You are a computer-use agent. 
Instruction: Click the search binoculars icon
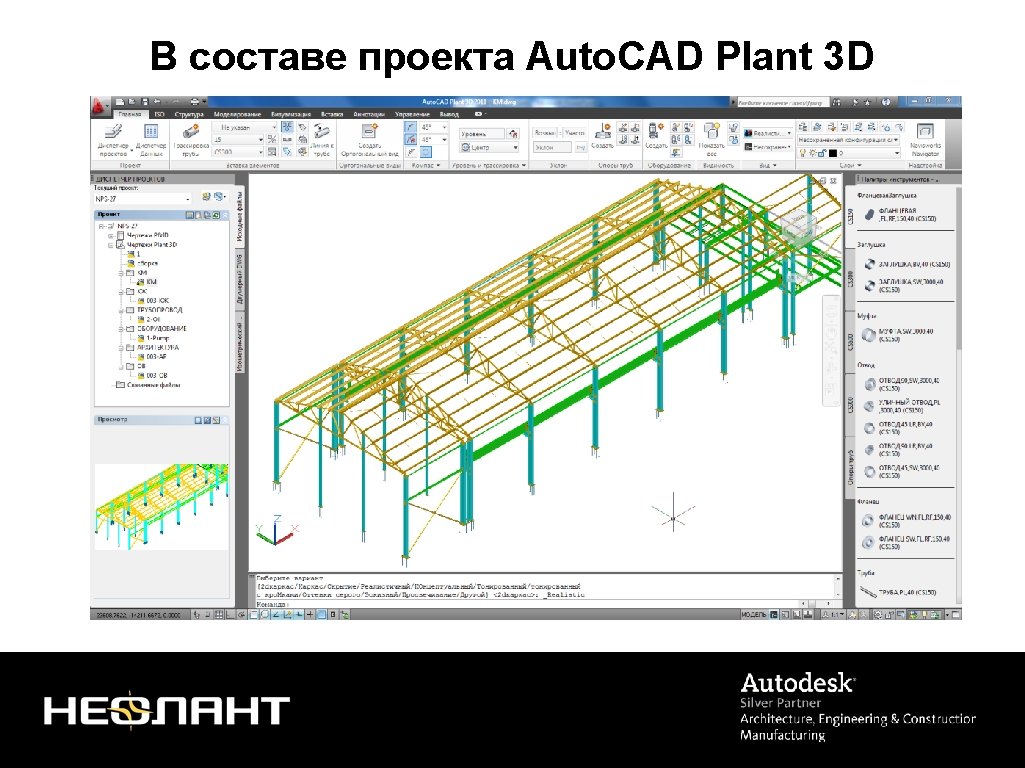click(x=836, y=103)
